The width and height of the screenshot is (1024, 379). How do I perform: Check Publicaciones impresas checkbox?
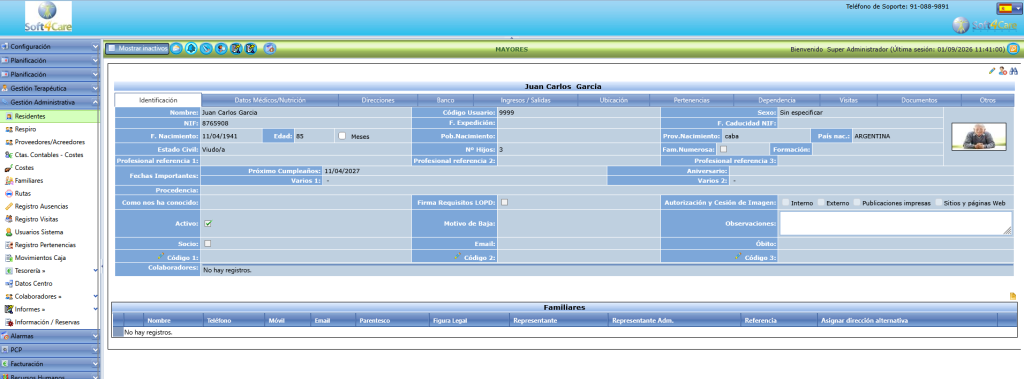[x=857, y=203]
